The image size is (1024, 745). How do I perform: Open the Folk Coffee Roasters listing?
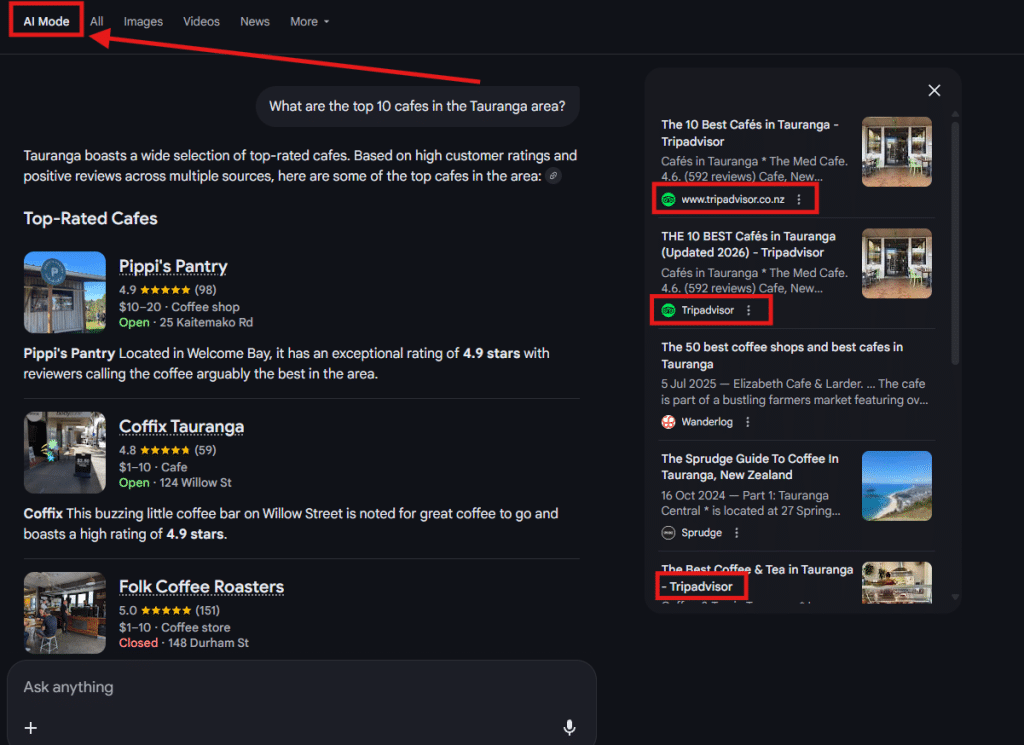(x=201, y=587)
